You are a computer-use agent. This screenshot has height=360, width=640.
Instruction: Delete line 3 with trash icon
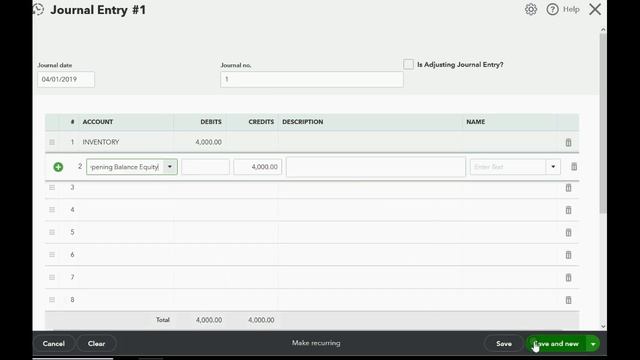point(568,188)
